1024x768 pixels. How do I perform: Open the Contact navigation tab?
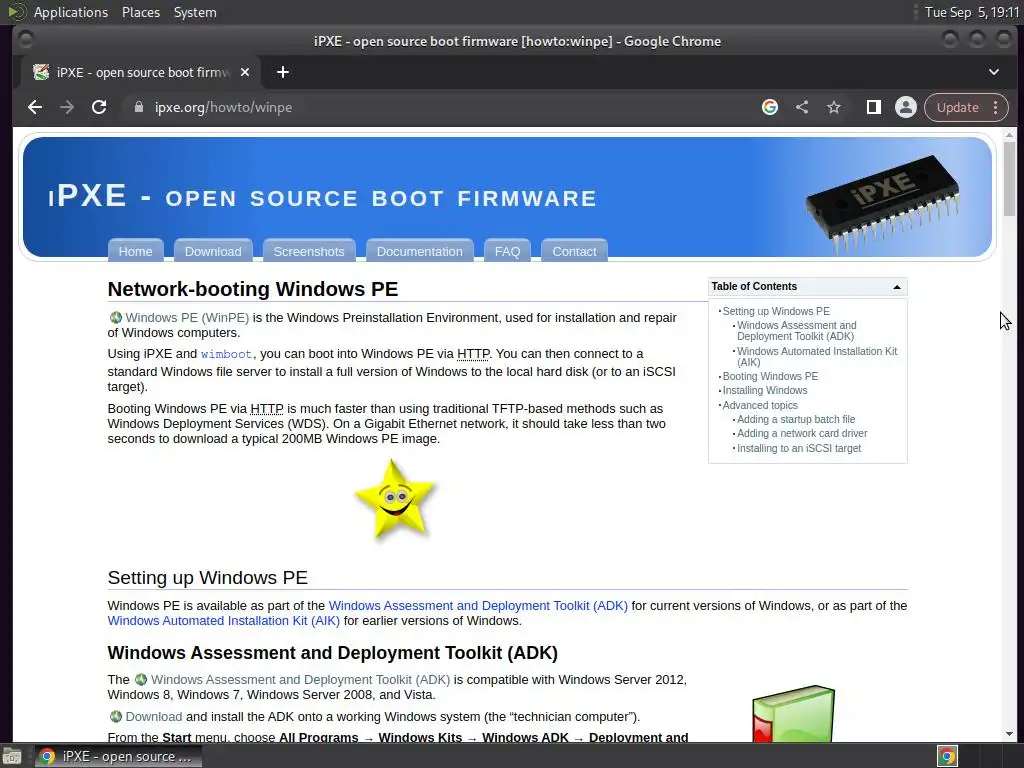click(574, 251)
